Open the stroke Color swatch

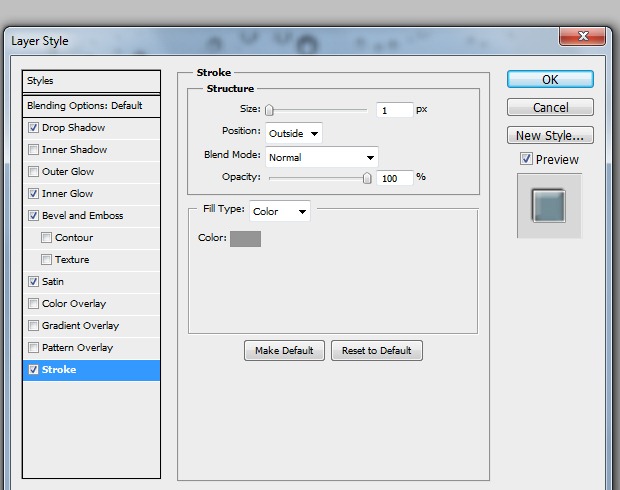pyautogui.click(x=245, y=239)
